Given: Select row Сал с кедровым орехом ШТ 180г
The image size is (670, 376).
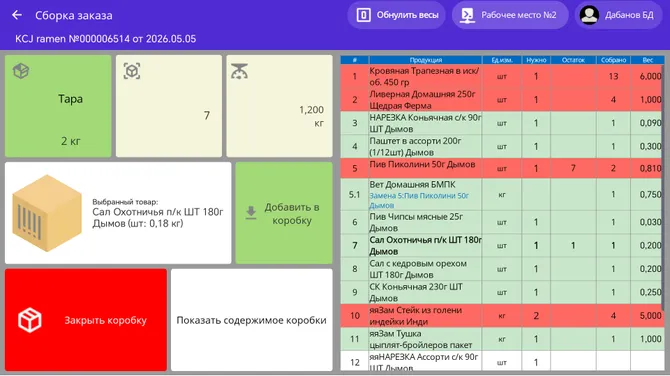Looking at the screenshot, I should (502, 269).
